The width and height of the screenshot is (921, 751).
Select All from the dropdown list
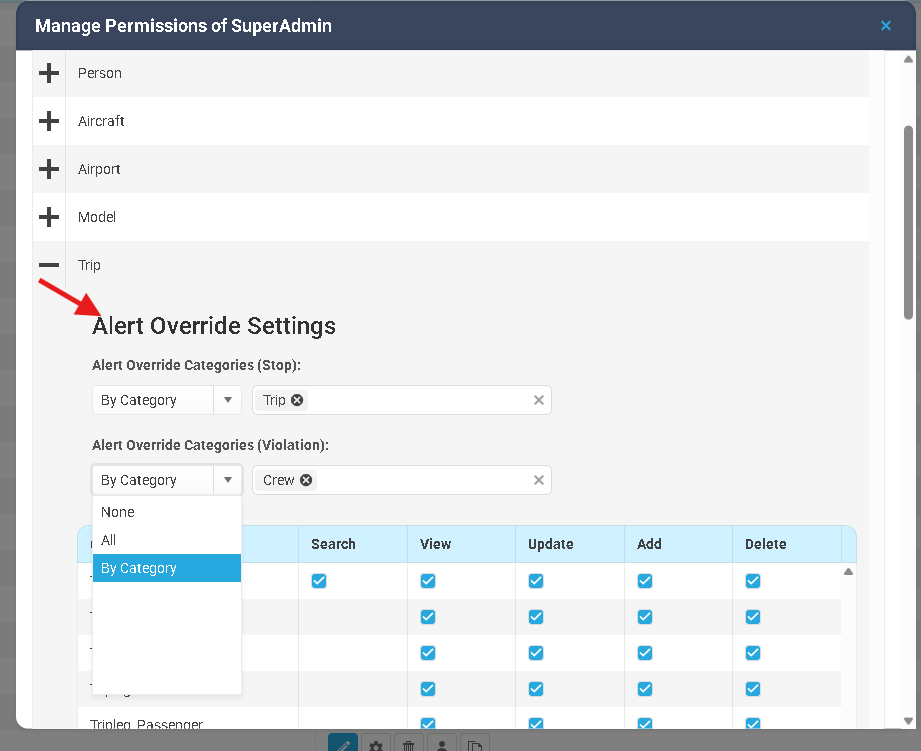(x=109, y=540)
